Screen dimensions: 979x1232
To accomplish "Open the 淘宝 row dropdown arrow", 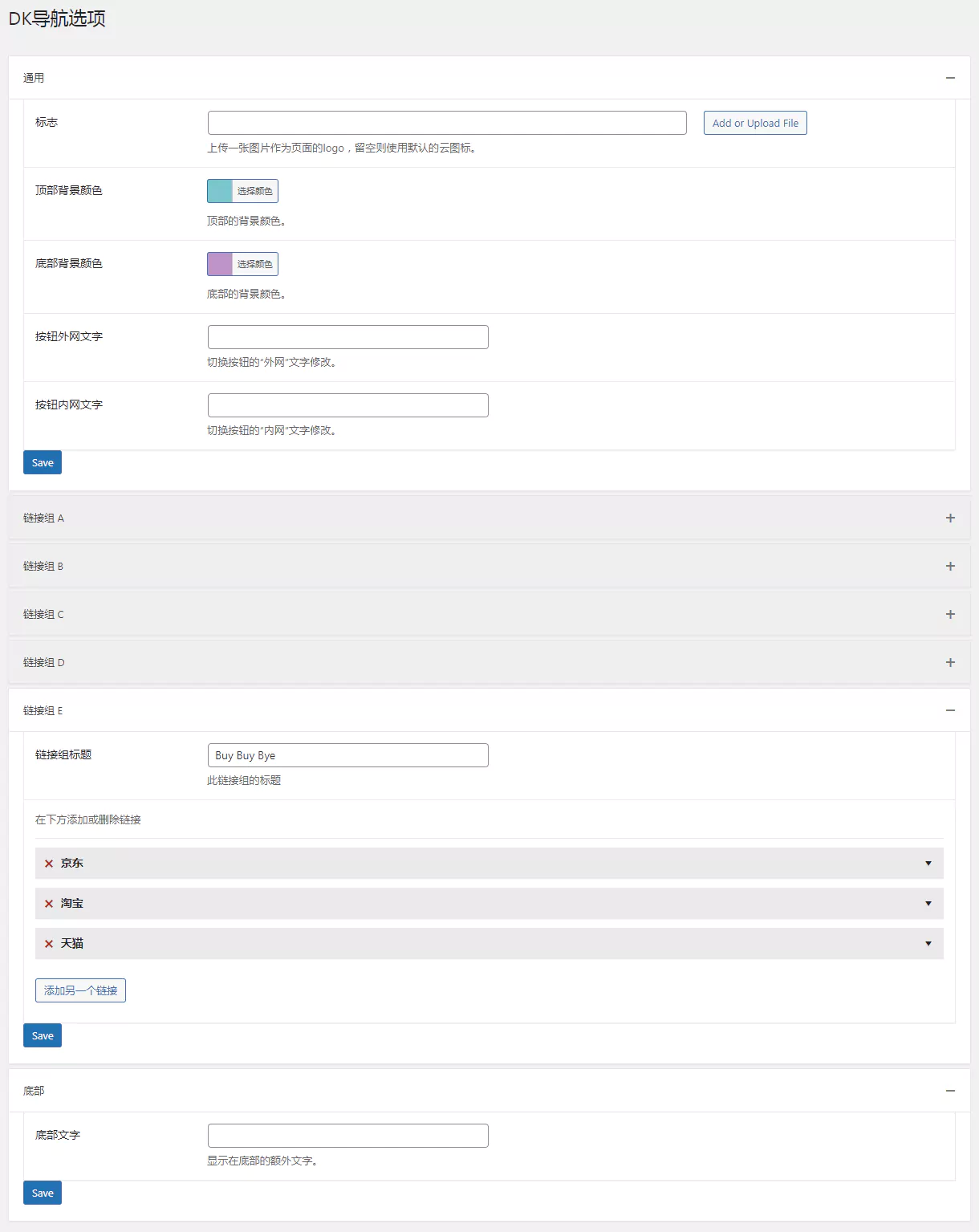I will tap(928, 904).
